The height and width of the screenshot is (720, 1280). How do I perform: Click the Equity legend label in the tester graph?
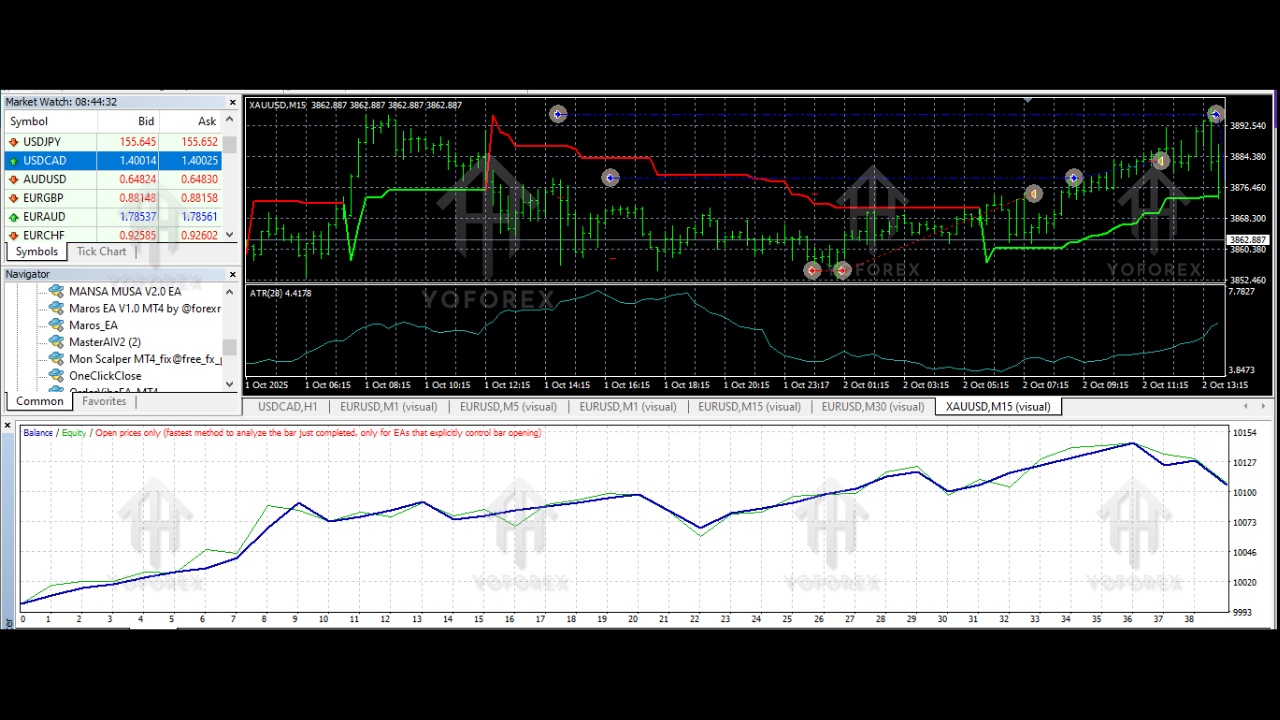74,433
